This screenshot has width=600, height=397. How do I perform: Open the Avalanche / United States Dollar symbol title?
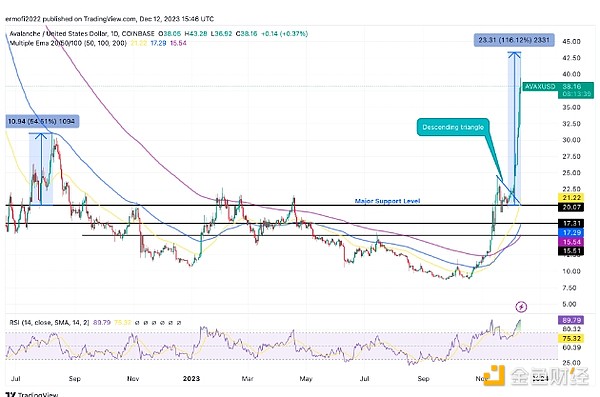pos(82,34)
